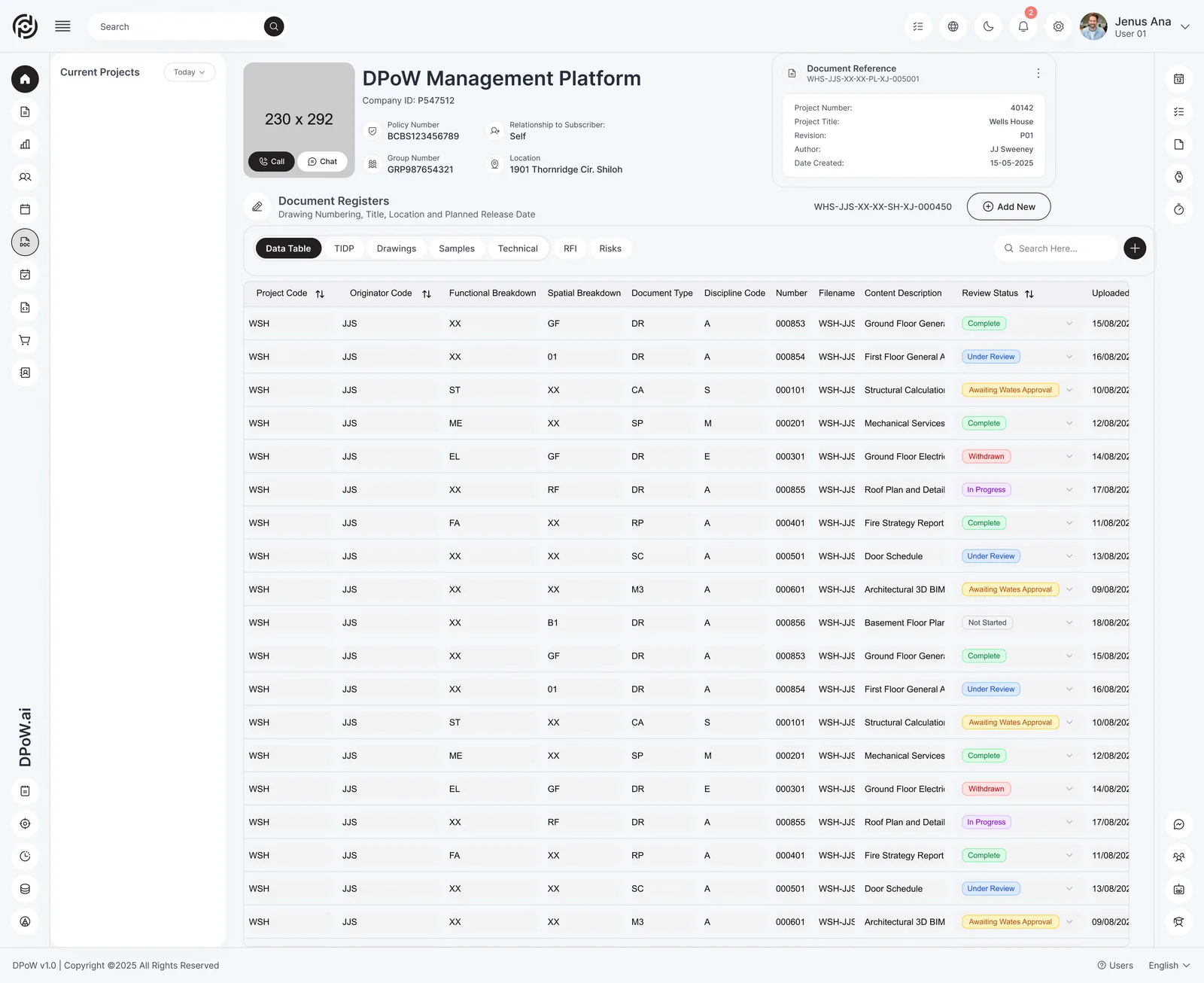This screenshot has width=1204, height=983.
Task: Expand status dropdown for first In Progress row
Action: [1069, 490]
